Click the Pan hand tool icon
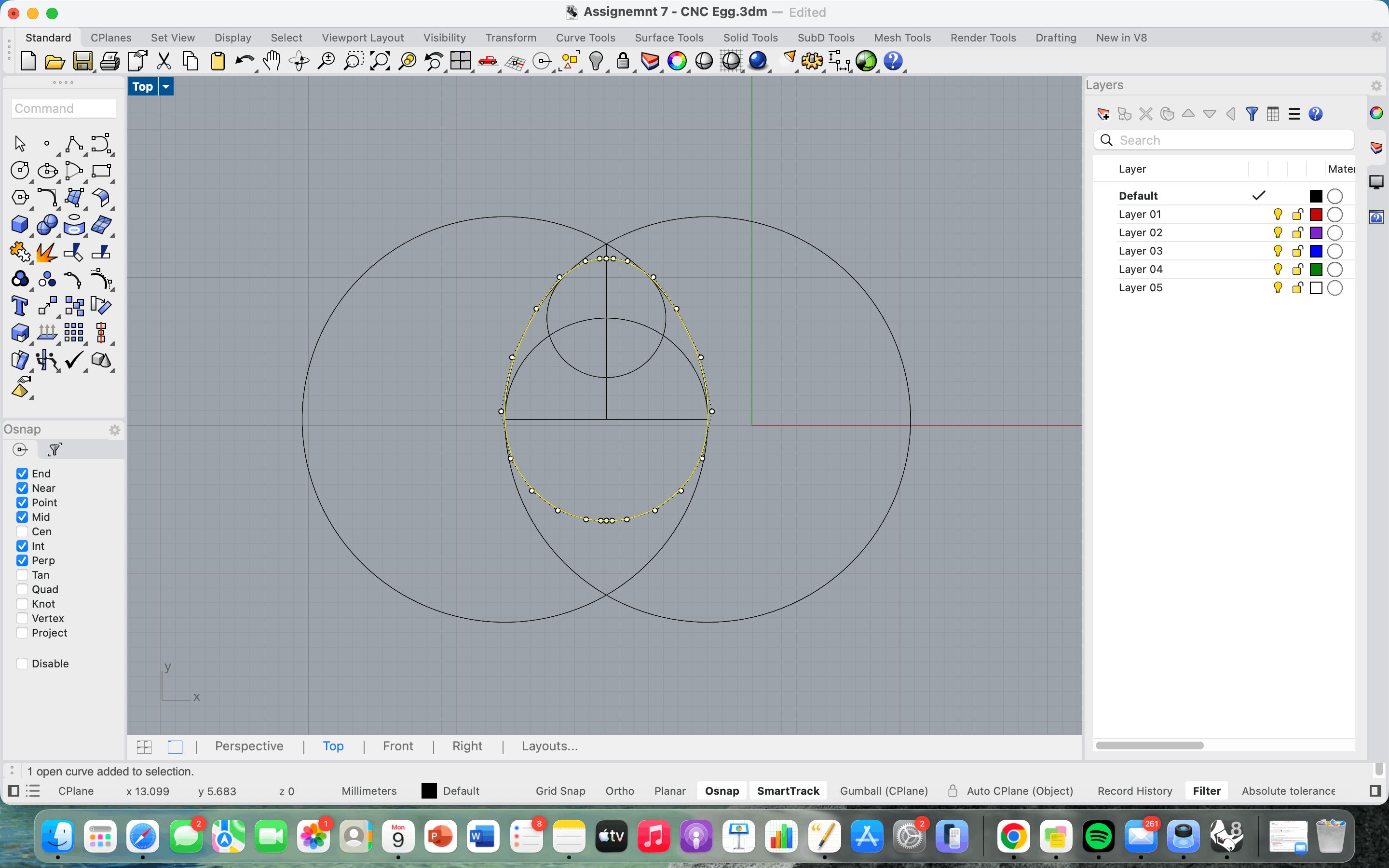Image resolution: width=1389 pixels, height=868 pixels. 272,61
